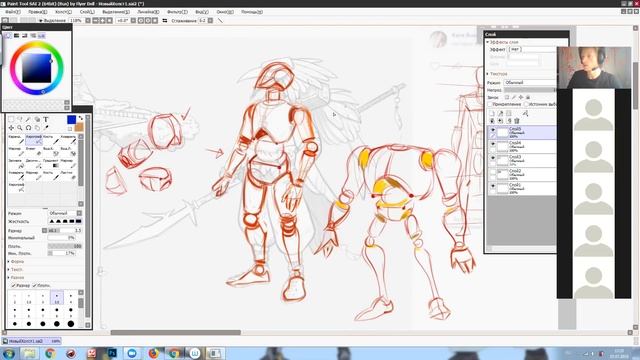The image size is (640, 360).
Task: Open the Фильтр menu
Action: 177,12
